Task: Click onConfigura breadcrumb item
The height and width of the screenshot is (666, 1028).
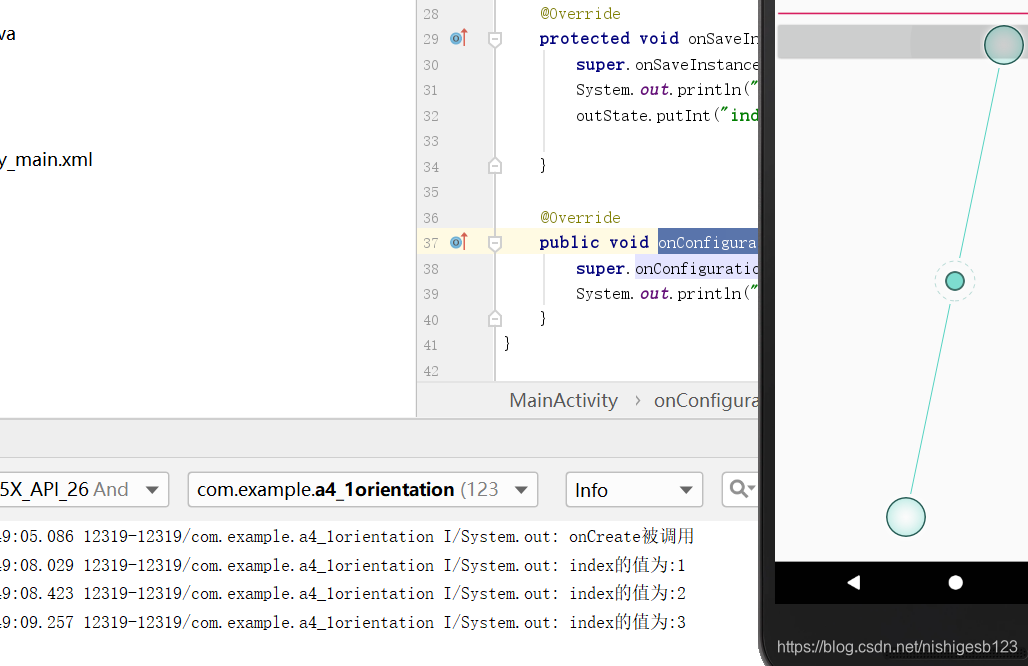Action: coord(706,401)
